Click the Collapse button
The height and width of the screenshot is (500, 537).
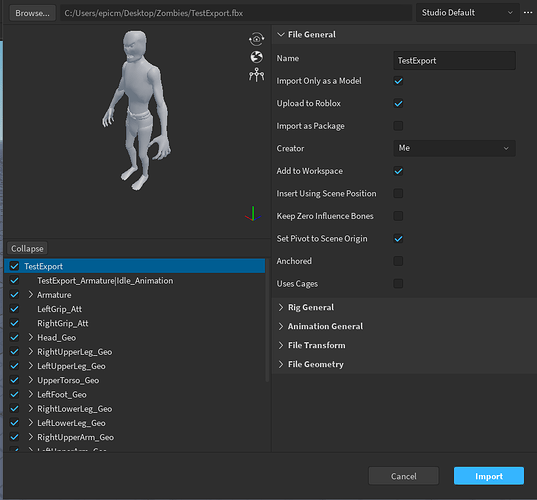coord(27,248)
